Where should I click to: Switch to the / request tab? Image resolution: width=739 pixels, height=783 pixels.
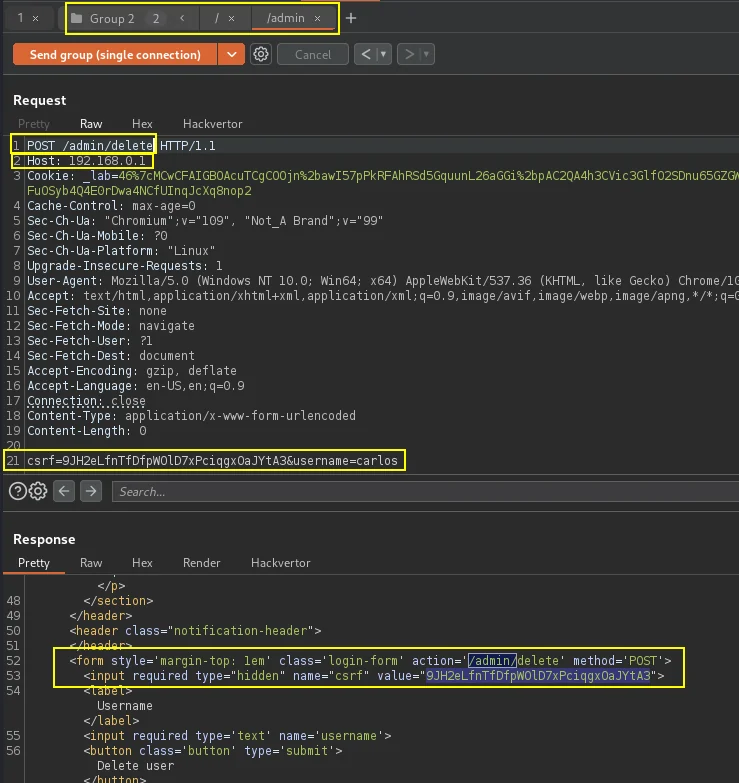point(216,18)
